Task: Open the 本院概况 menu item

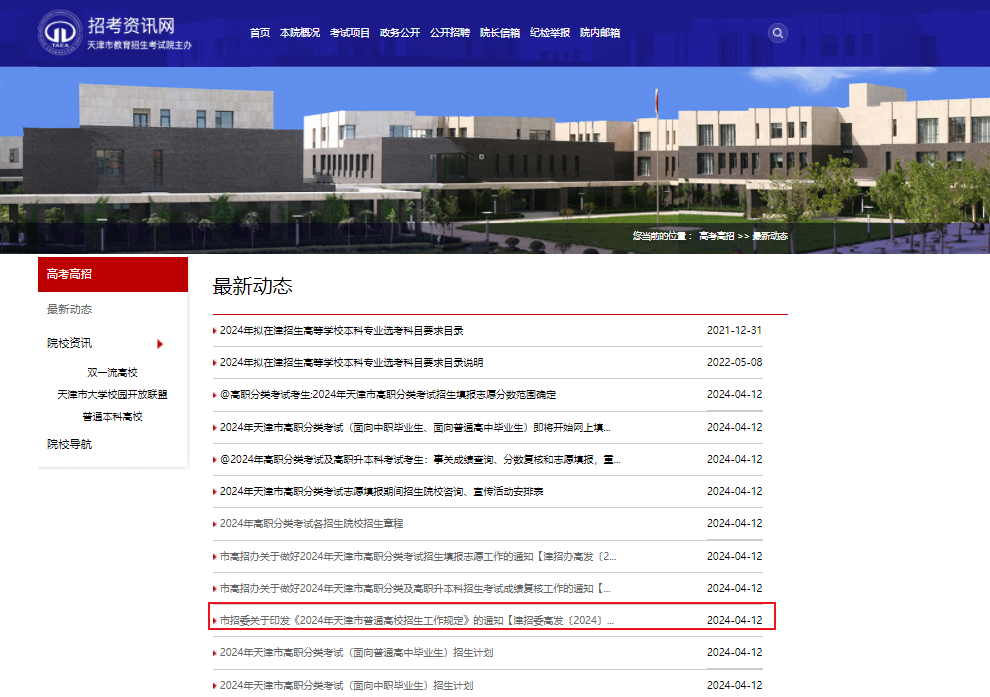Action: pos(300,33)
